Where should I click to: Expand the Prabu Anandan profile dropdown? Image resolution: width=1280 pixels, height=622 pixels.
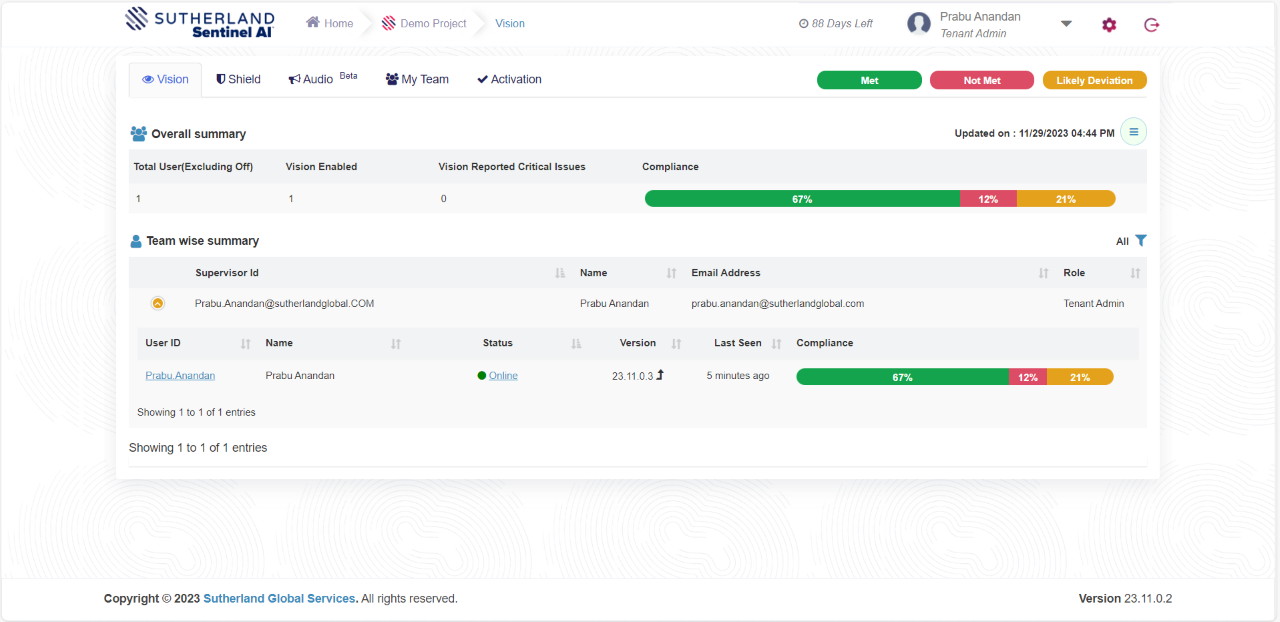[1066, 23]
